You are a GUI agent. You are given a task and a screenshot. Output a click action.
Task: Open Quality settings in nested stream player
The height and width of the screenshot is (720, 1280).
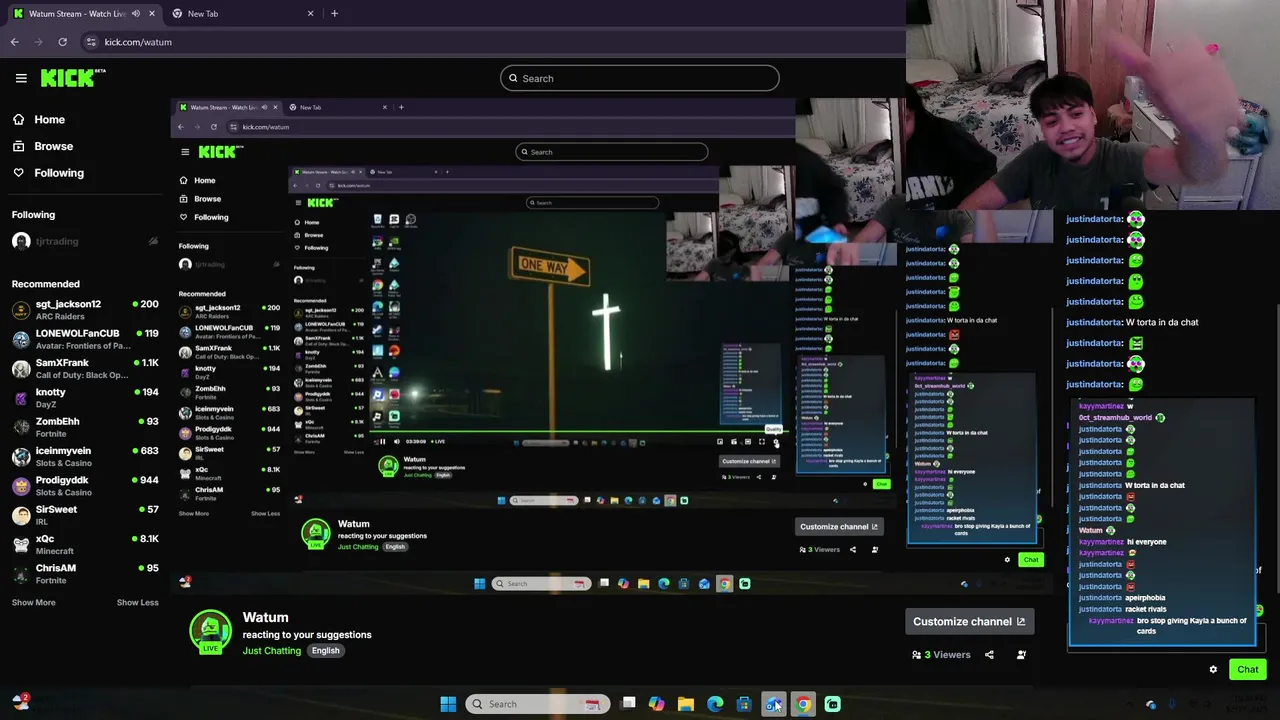click(x=776, y=441)
